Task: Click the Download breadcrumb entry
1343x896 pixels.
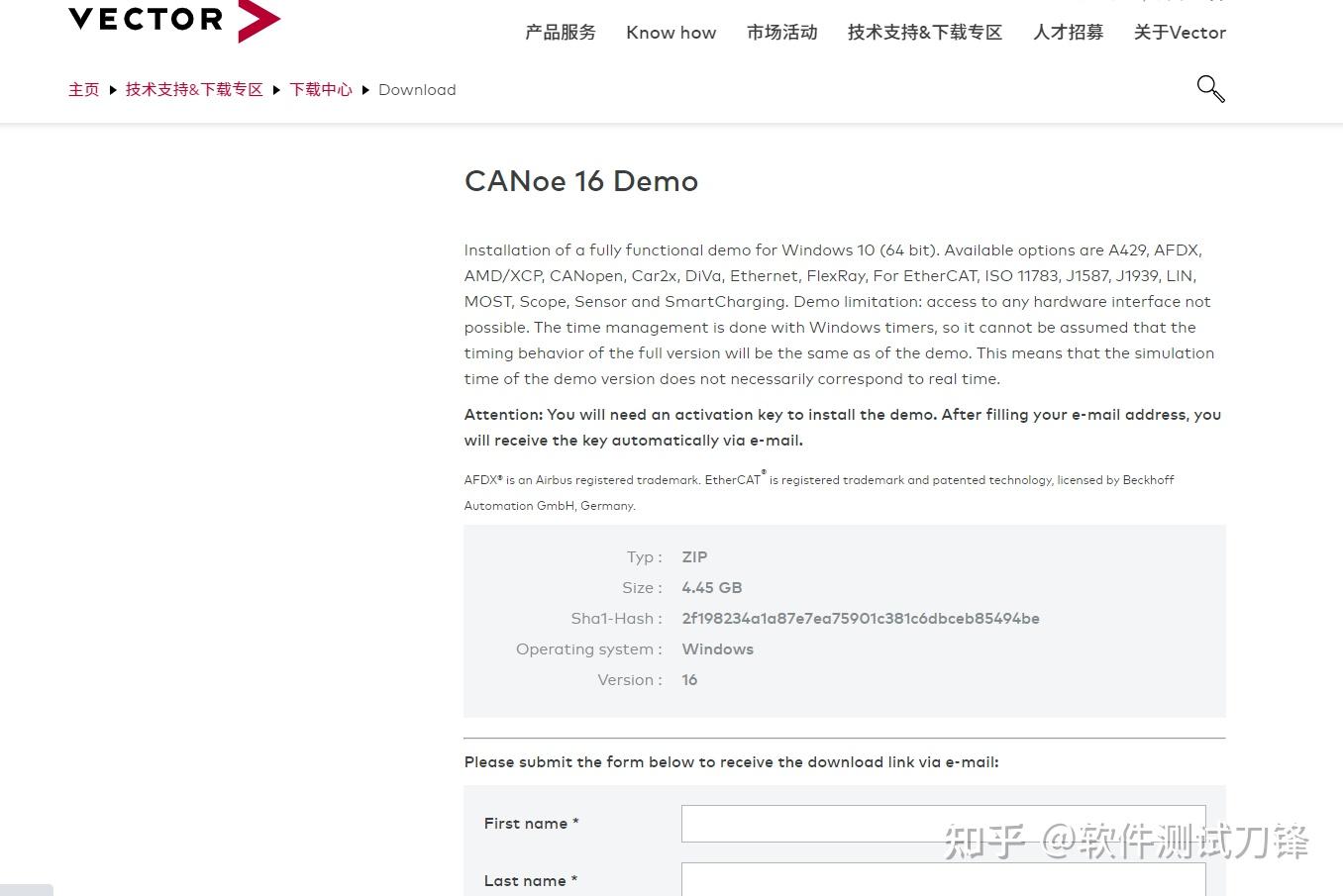Action: pos(417,89)
